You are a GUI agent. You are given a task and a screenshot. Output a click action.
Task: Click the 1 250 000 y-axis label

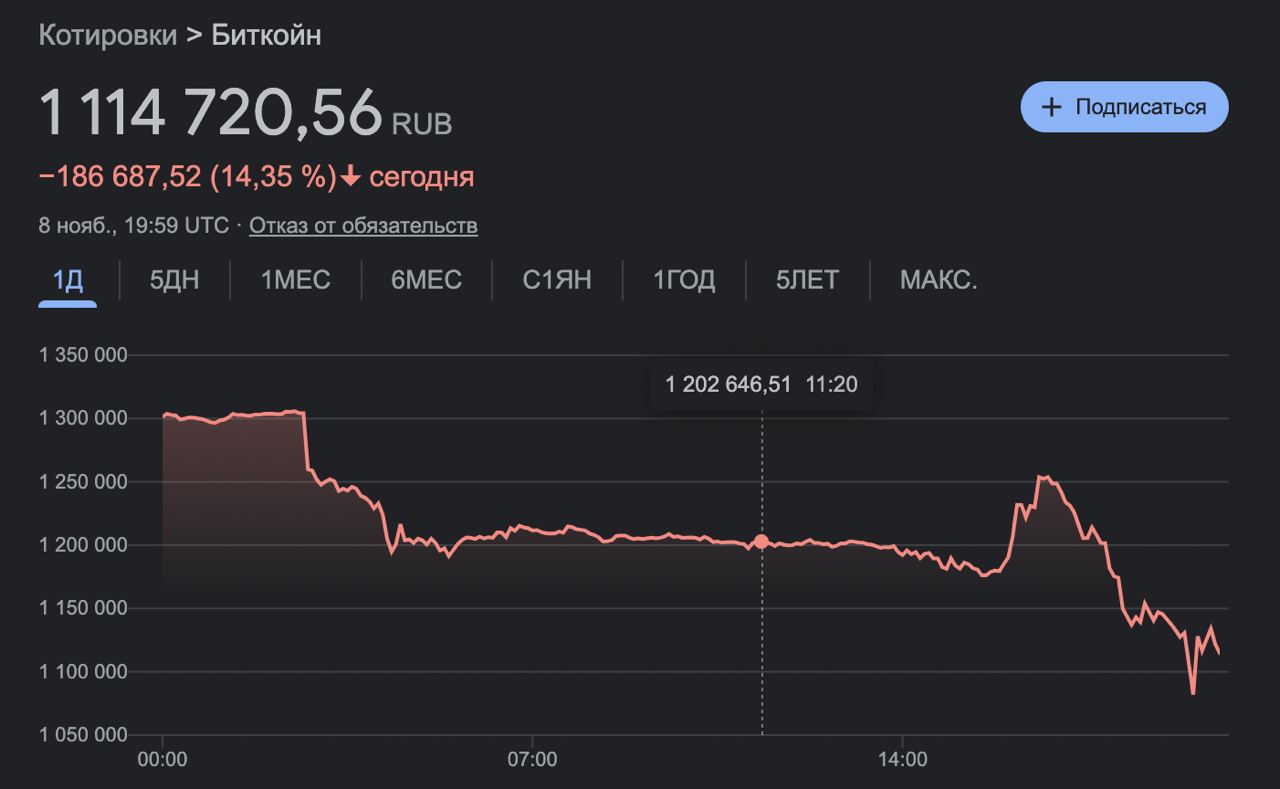pyautogui.click(x=84, y=482)
